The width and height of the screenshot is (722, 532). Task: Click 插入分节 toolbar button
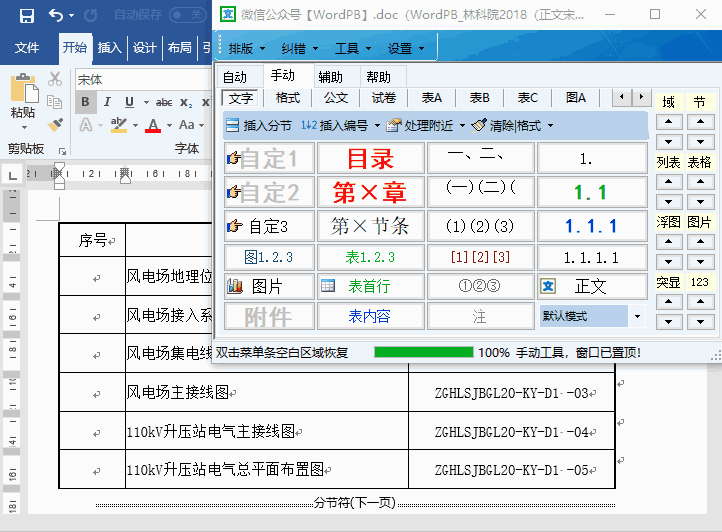point(260,125)
